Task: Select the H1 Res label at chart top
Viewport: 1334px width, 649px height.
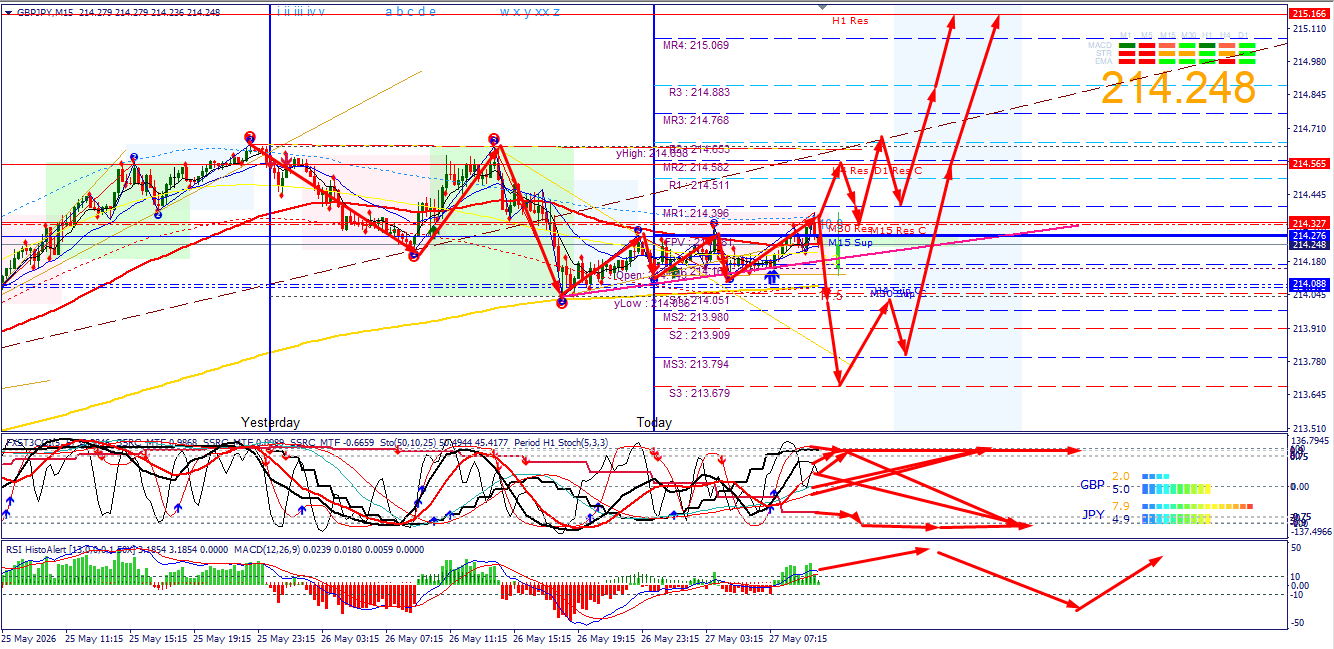Action: click(850, 20)
